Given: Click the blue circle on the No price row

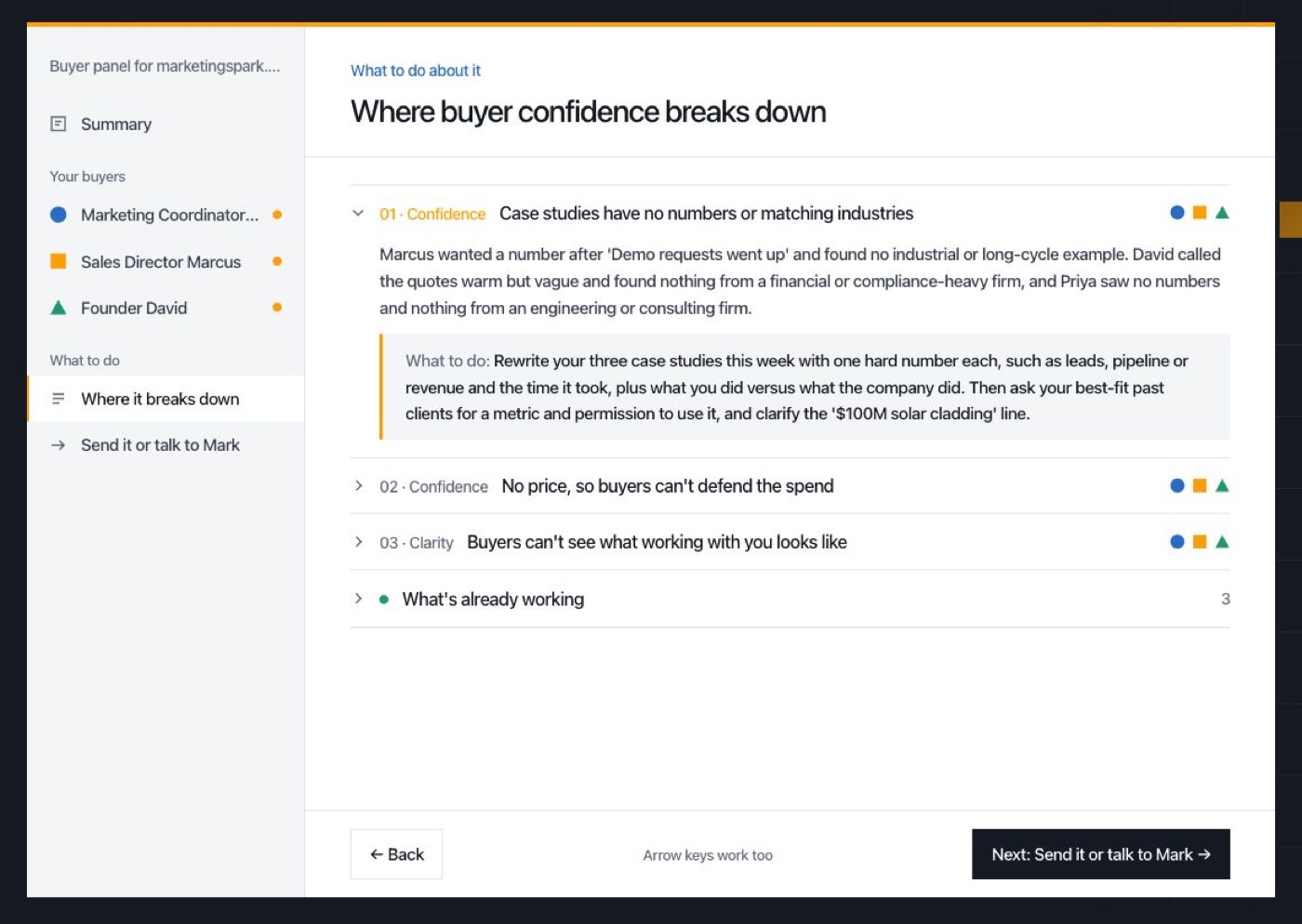Looking at the screenshot, I should pos(1177,486).
